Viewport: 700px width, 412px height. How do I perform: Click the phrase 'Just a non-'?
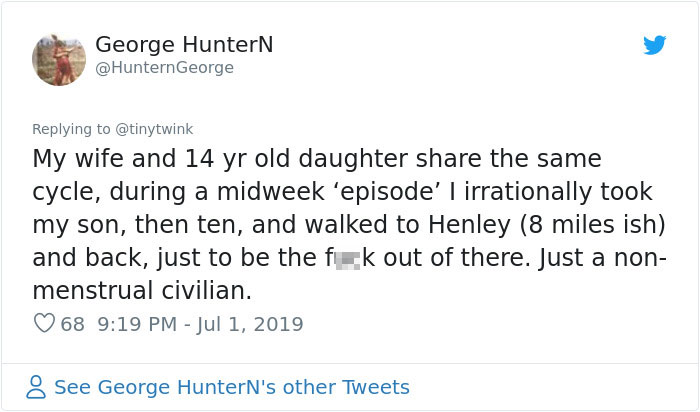[602, 258]
